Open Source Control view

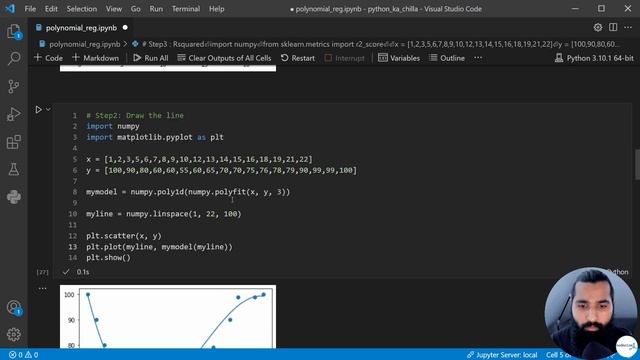[x=13, y=86]
